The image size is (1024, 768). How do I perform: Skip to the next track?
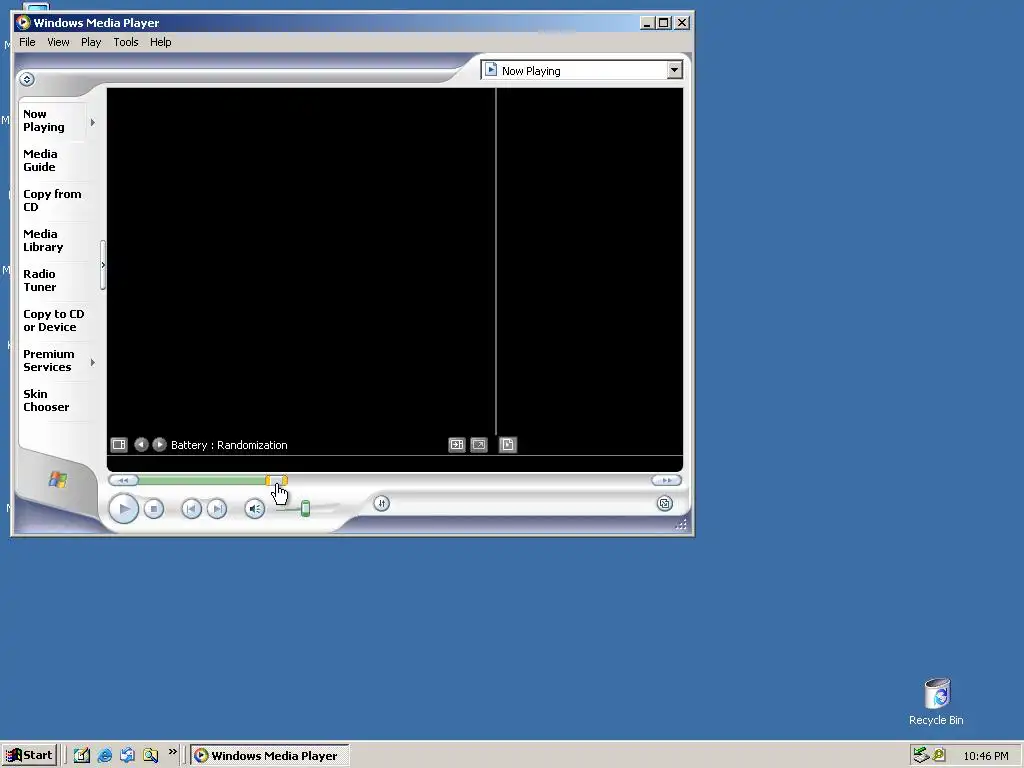pyautogui.click(x=217, y=509)
